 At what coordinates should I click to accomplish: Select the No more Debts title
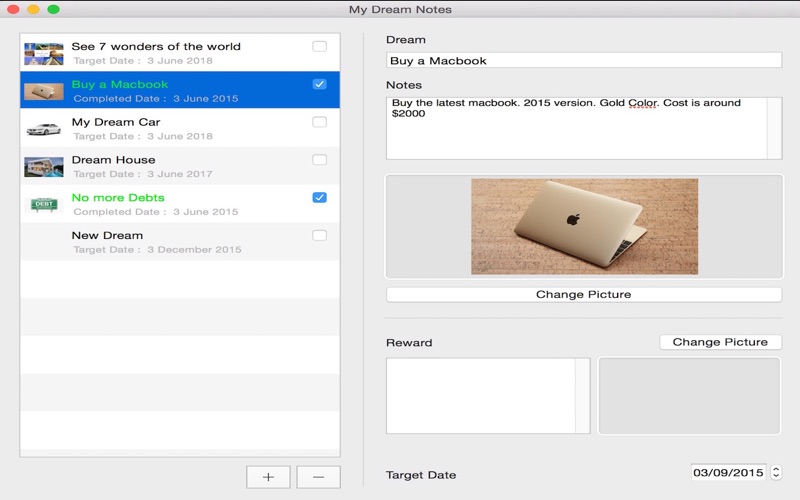click(118, 197)
